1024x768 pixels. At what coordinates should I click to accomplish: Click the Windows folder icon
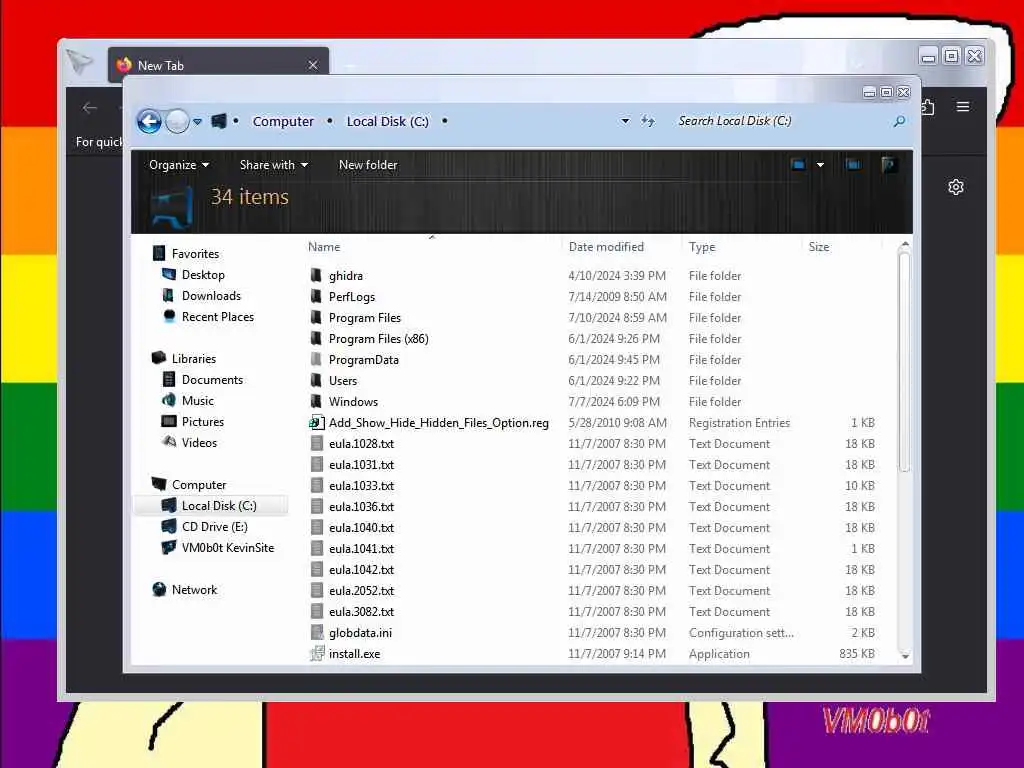point(316,401)
